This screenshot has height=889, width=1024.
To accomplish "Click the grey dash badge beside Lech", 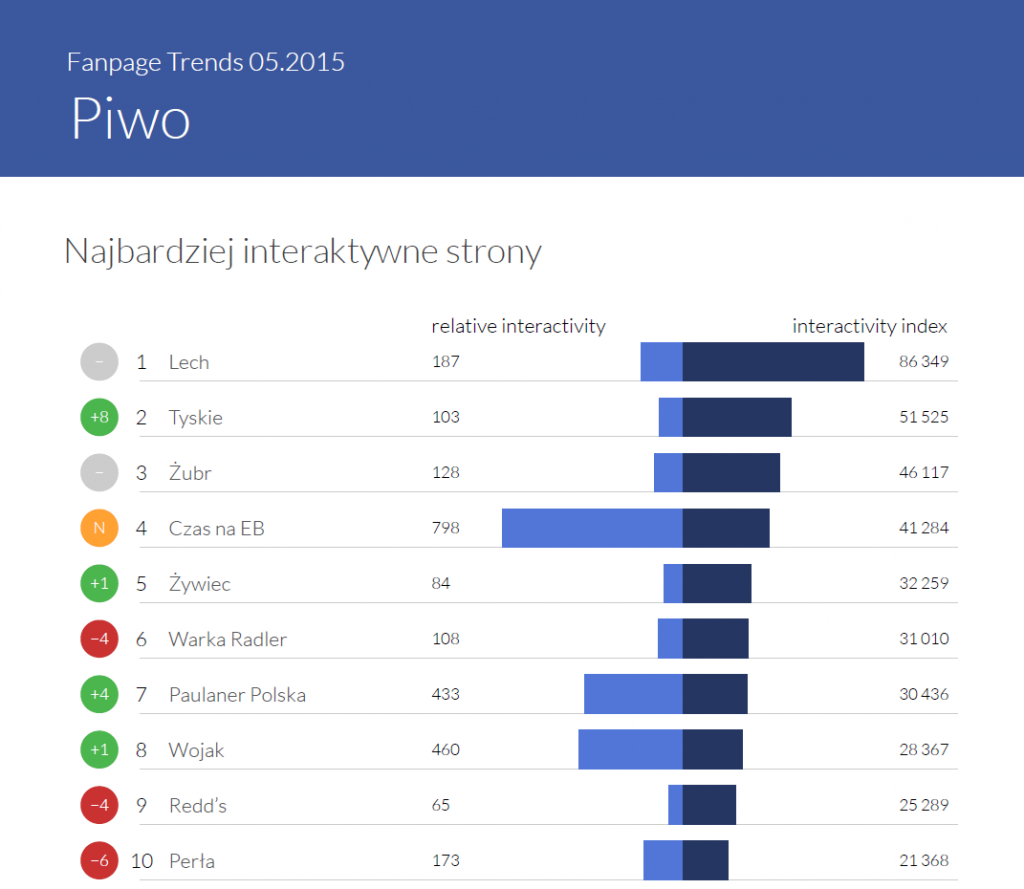I will click(99, 362).
